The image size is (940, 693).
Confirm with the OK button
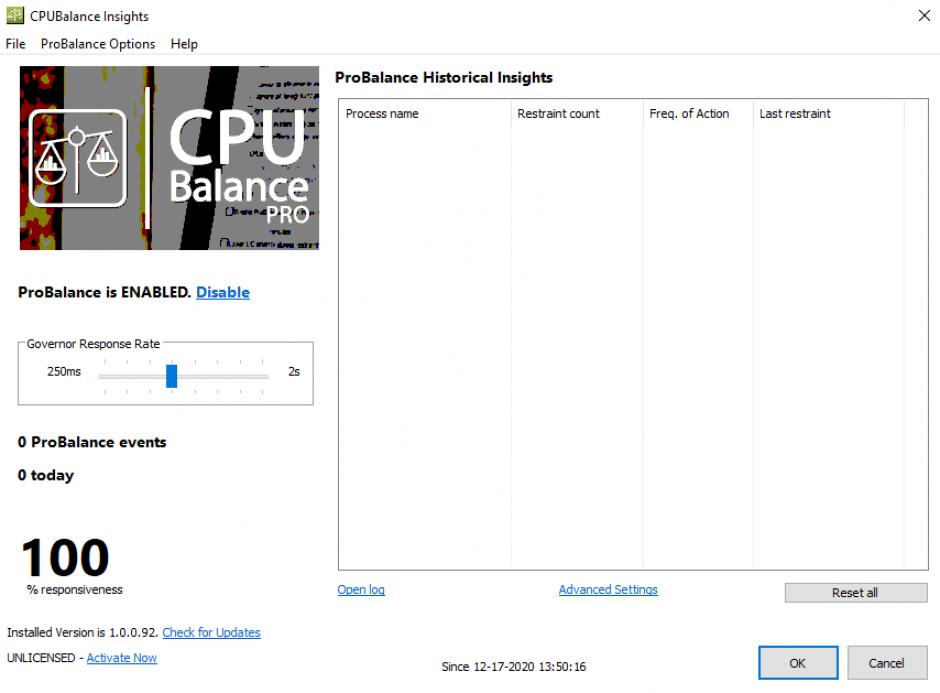tap(798, 662)
